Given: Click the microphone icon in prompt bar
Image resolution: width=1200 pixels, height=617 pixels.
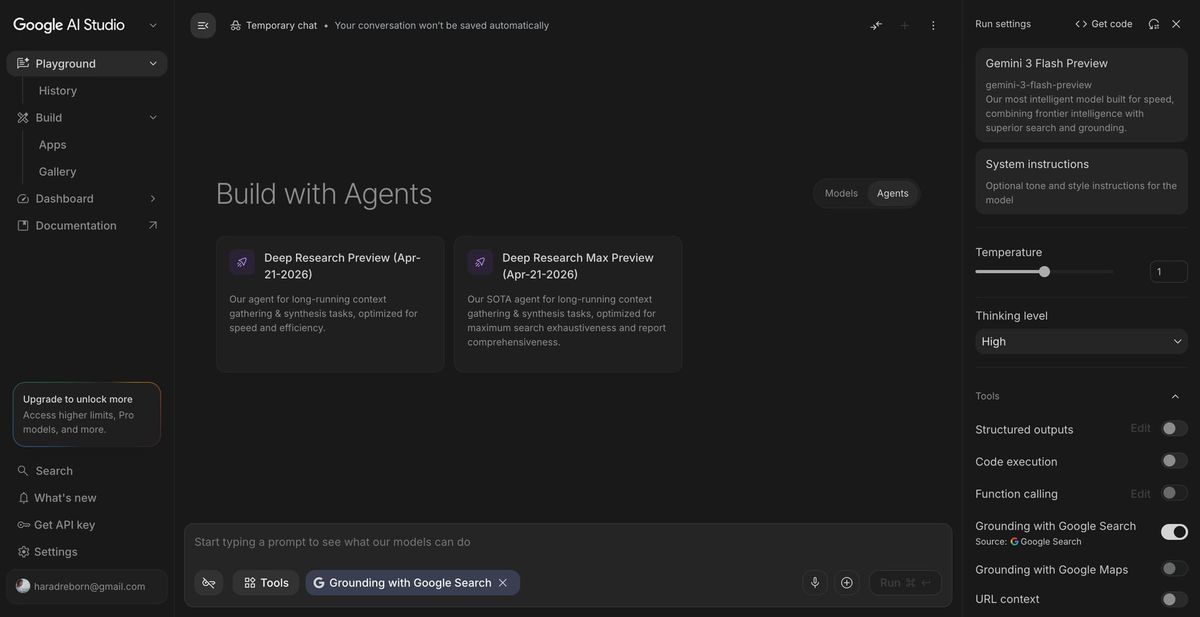Looking at the screenshot, I should (x=815, y=582).
